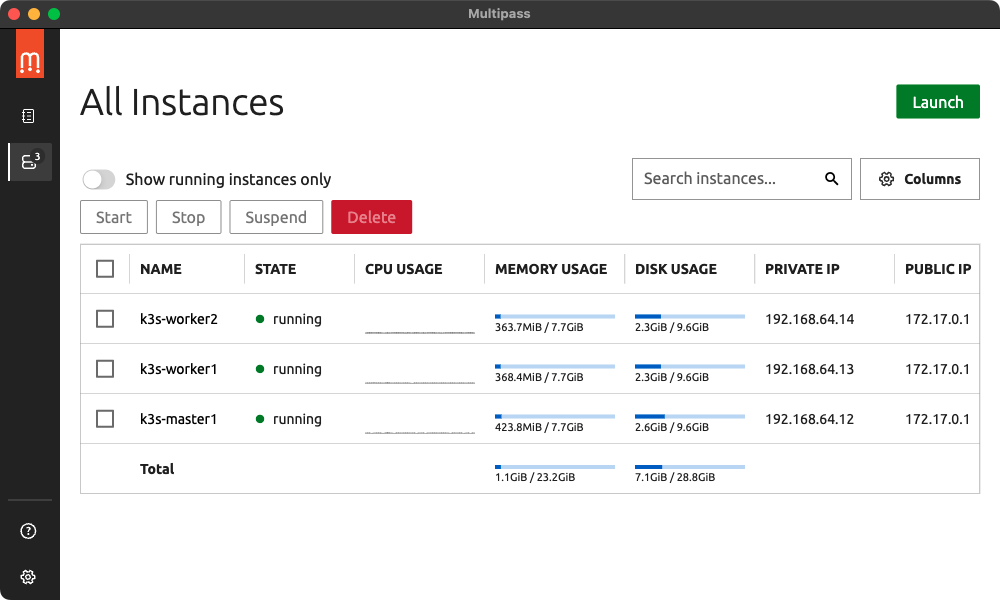Click private IP 192.168.64.12
Screen dimensions: 1000x600
tap(809, 419)
